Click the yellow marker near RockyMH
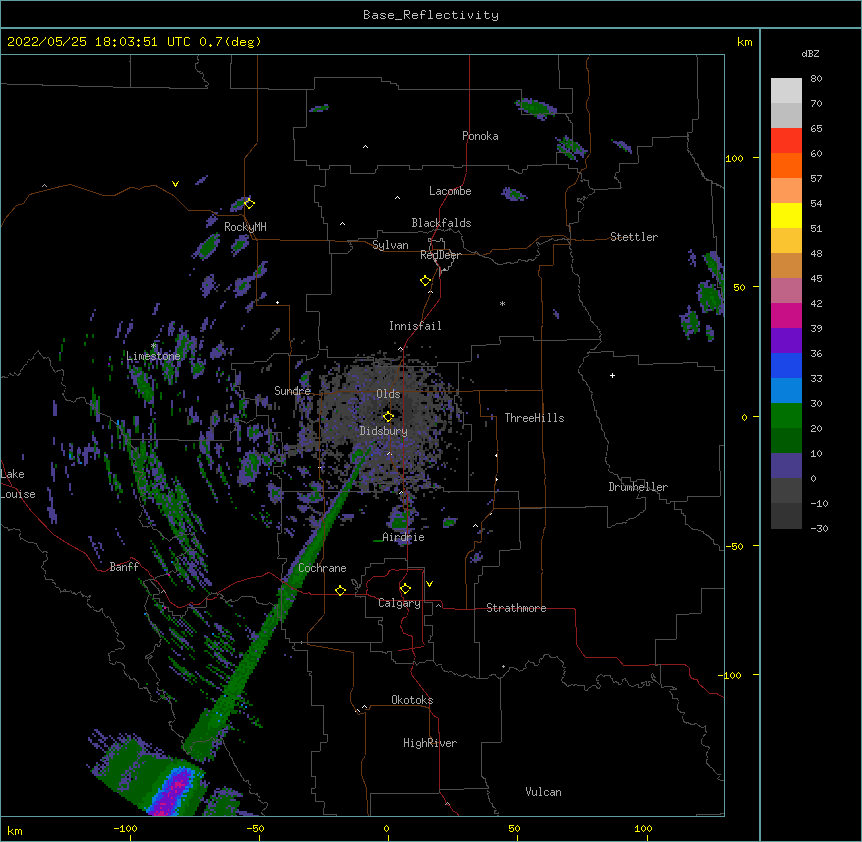The height and width of the screenshot is (842, 862). coord(249,203)
